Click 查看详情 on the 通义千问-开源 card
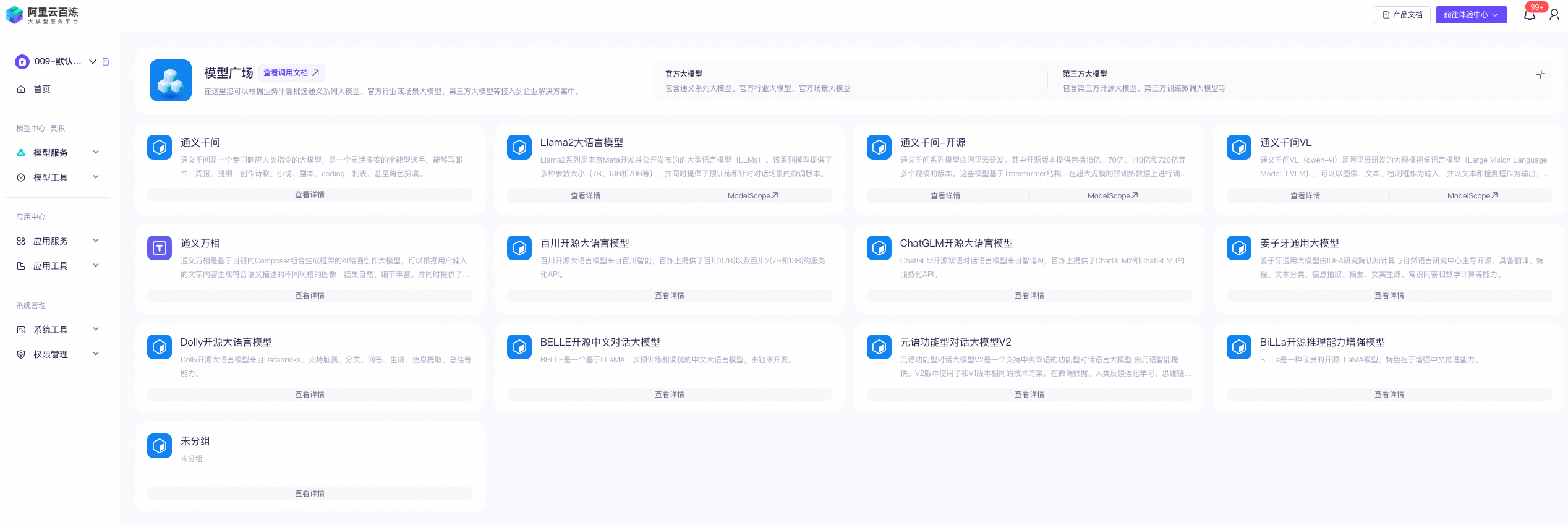1568x525 pixels. click(x=946, y=196)
